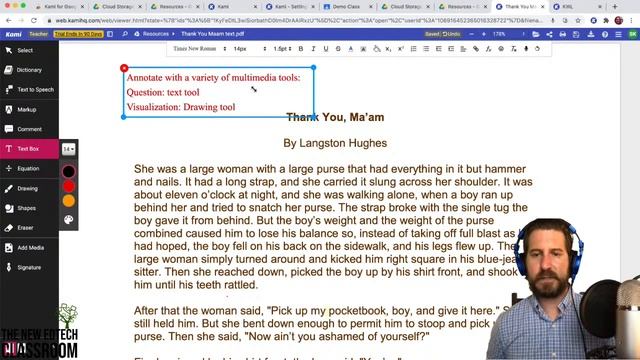This screenshot has width=640, height=360.
Task: Pick the black text color swatch
Action: (69, 171)
